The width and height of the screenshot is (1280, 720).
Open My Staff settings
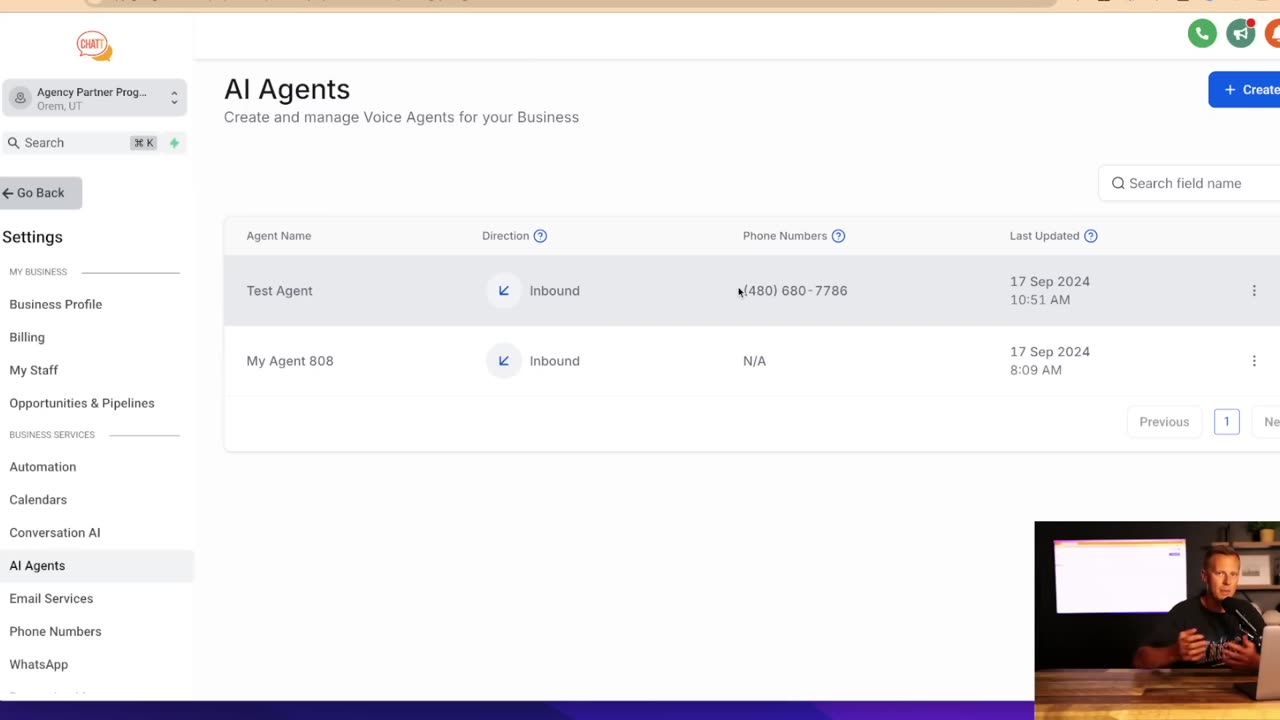click(34, 370)
